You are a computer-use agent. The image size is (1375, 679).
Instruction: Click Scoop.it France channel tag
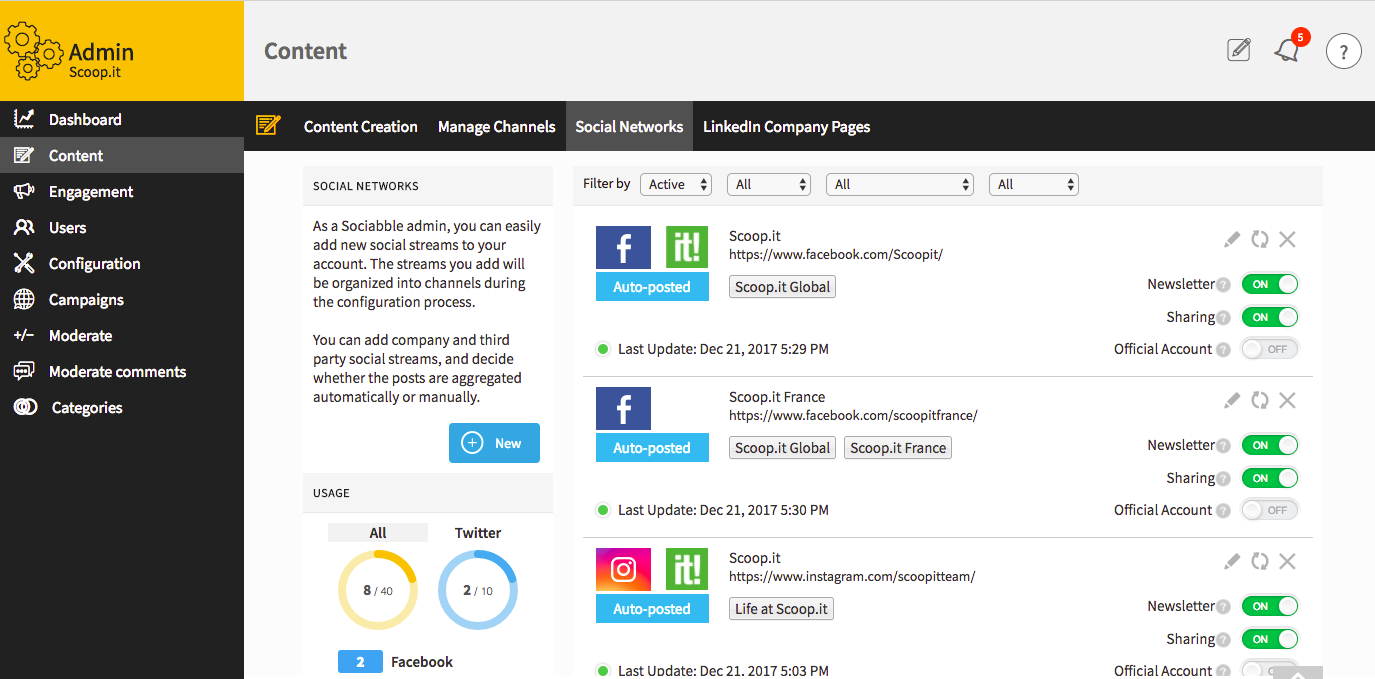[x=898, y=448]
